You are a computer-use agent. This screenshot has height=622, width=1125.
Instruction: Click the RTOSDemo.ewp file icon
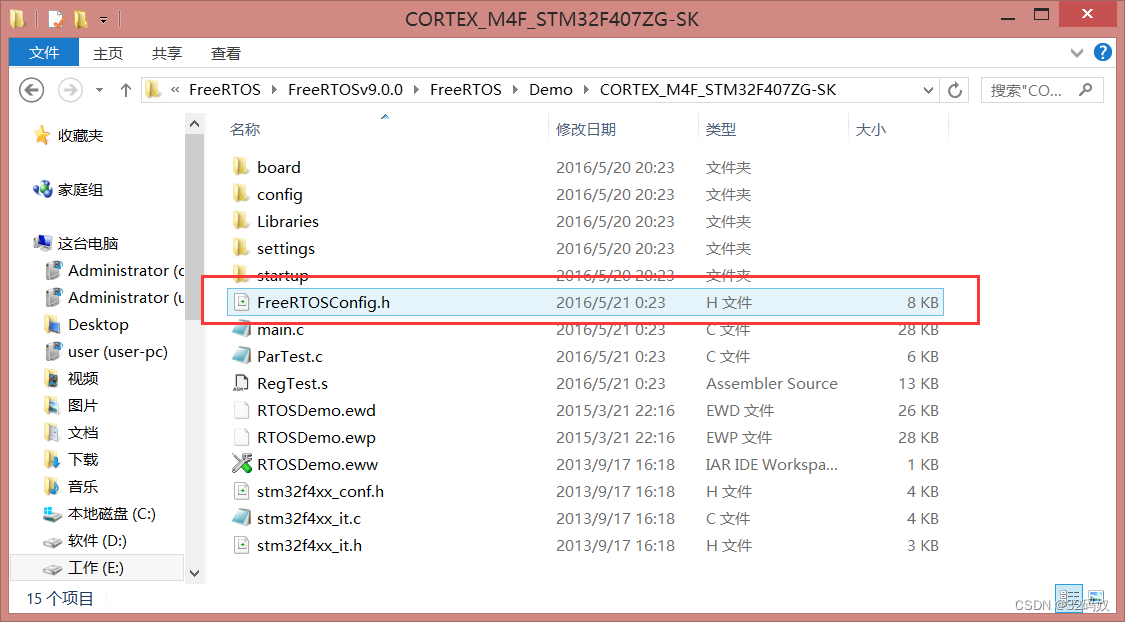[241, 438]
